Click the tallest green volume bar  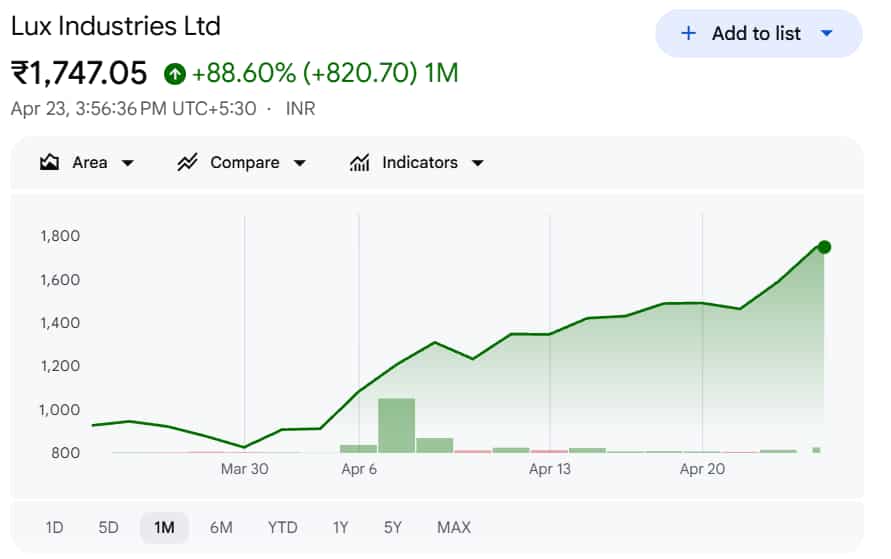tap(397, 425)
